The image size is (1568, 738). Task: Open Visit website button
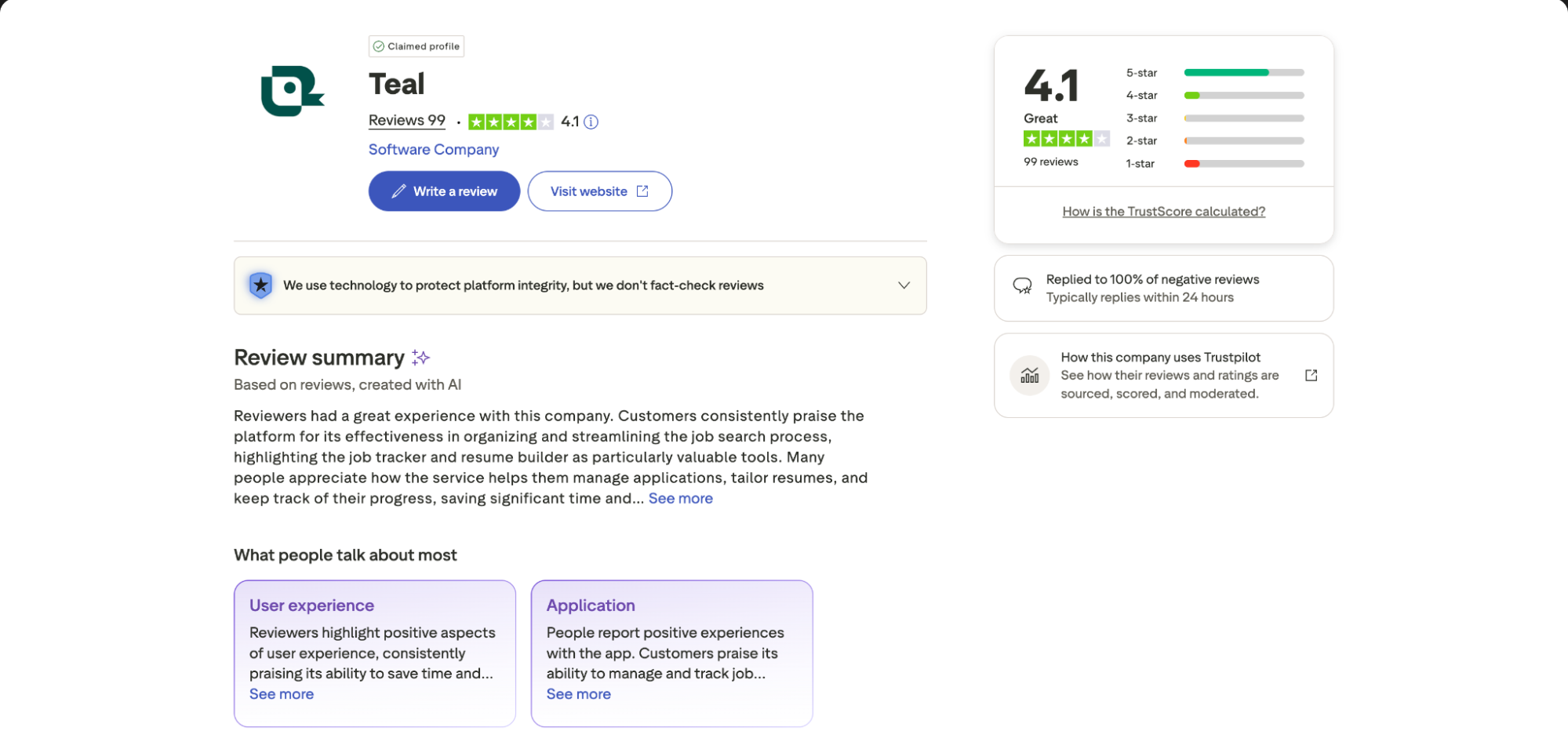[599, 191]
